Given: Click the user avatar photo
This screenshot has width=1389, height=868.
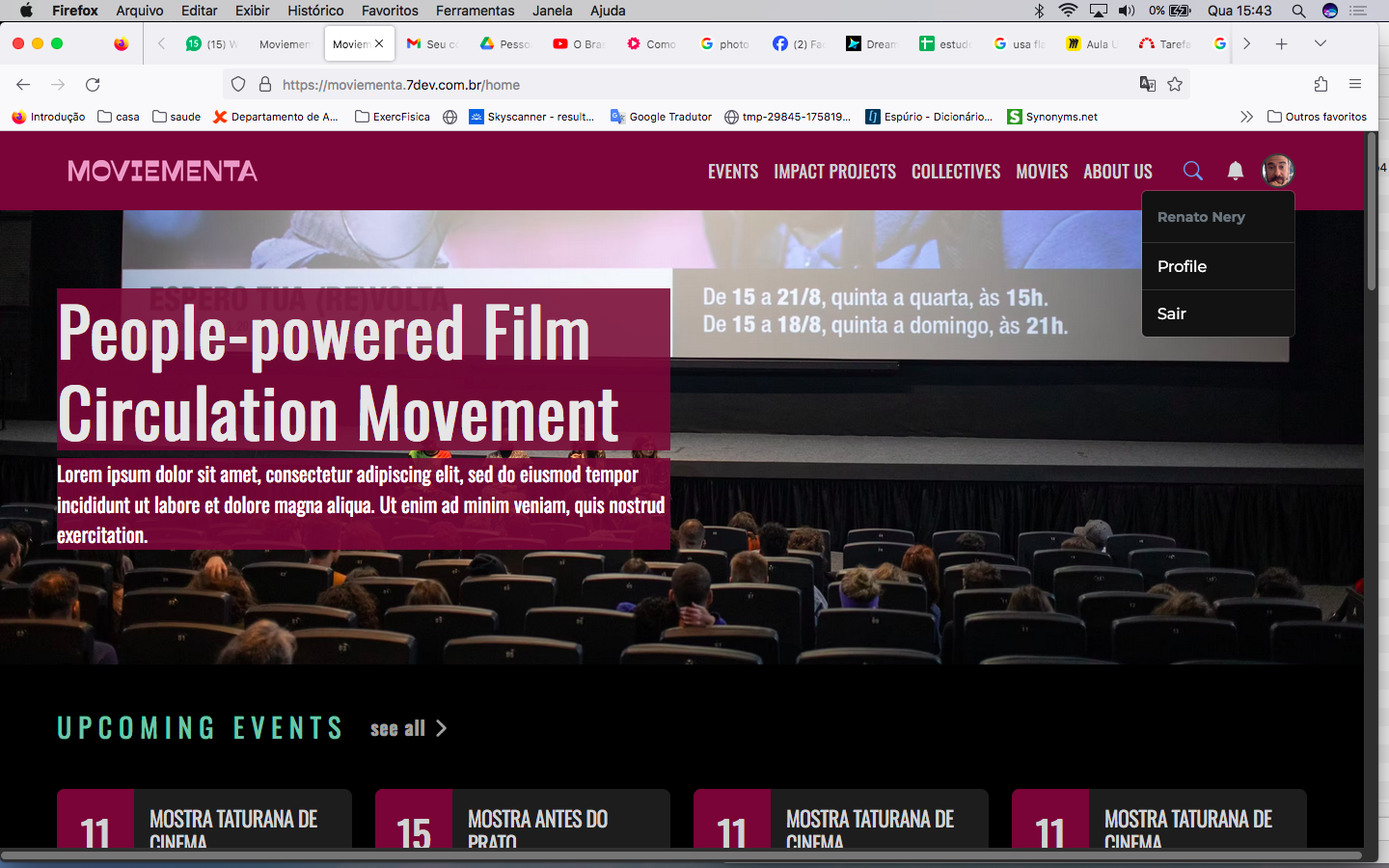Looking at the screenshot, I should [1277, 171].
